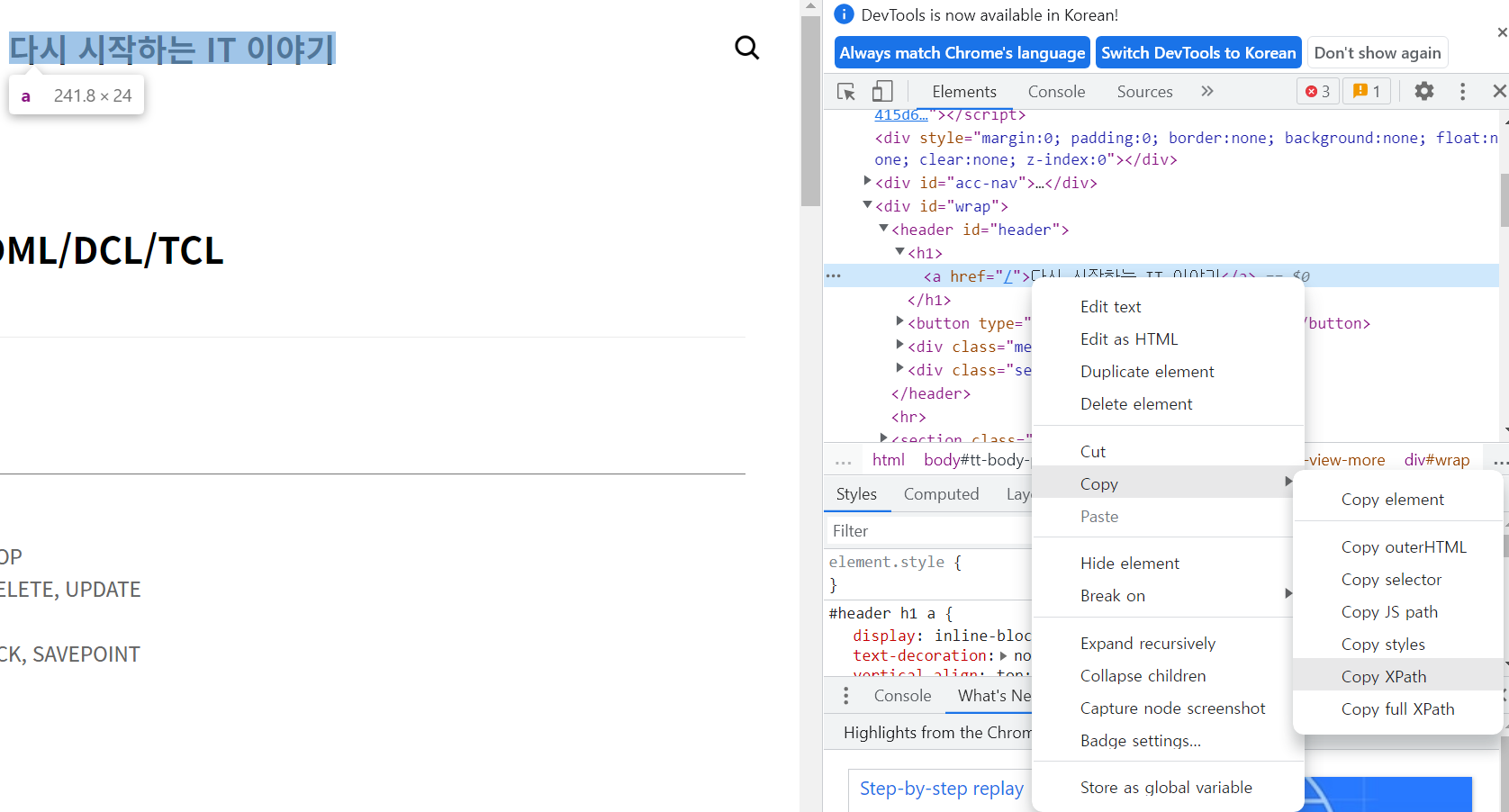
Task: Expand the text-decoration property triangle
Action: coord(1004,656)
